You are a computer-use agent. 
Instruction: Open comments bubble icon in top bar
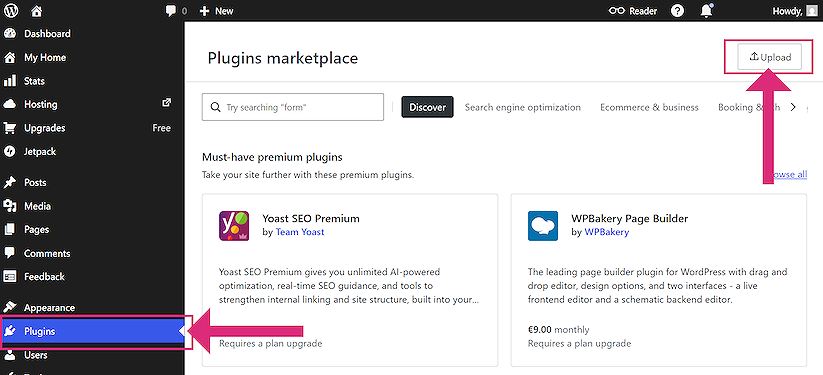click(x=171, y=11)
